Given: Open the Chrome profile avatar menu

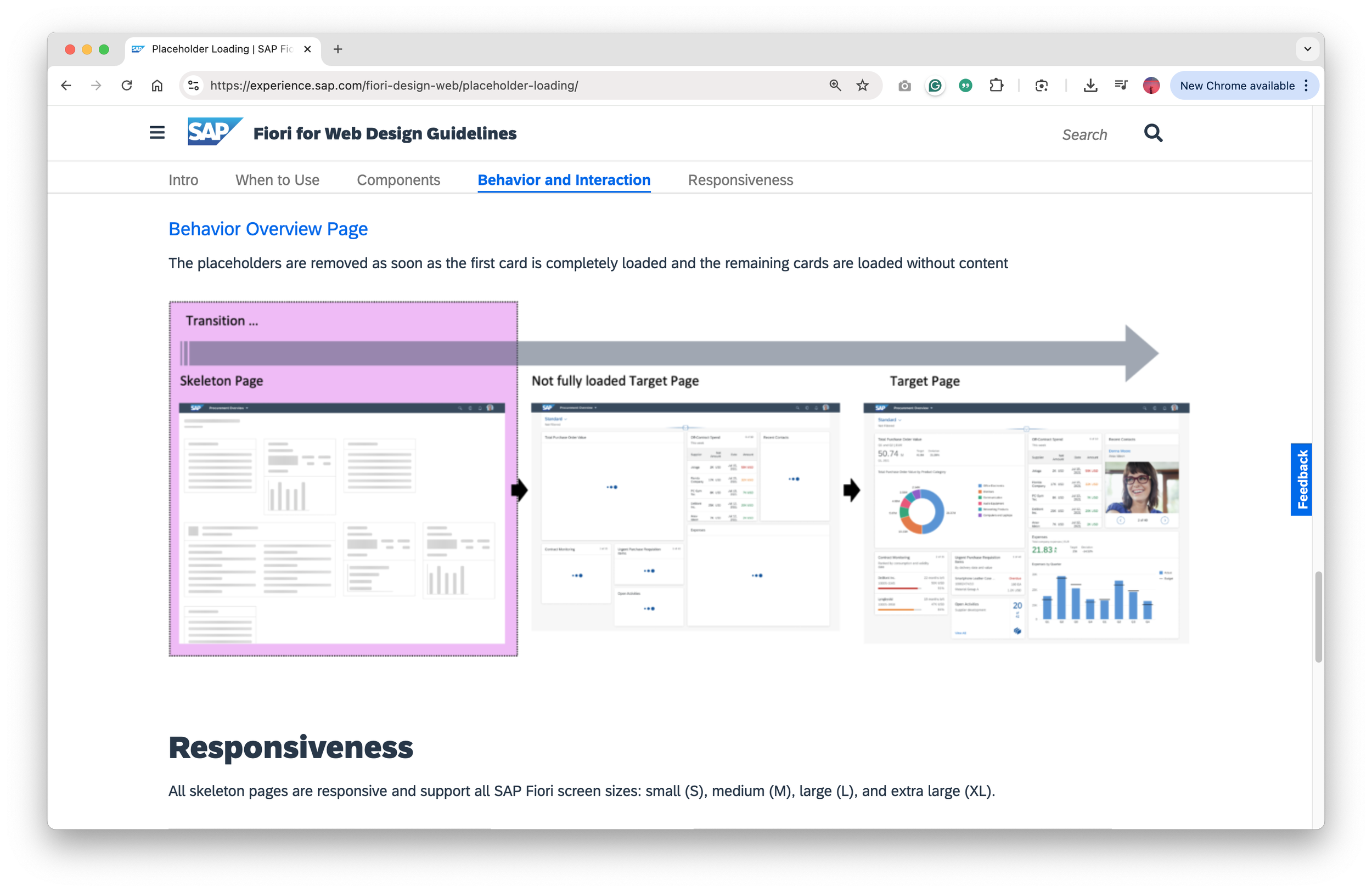Looking at the screenshot, I should [1151, 85].
